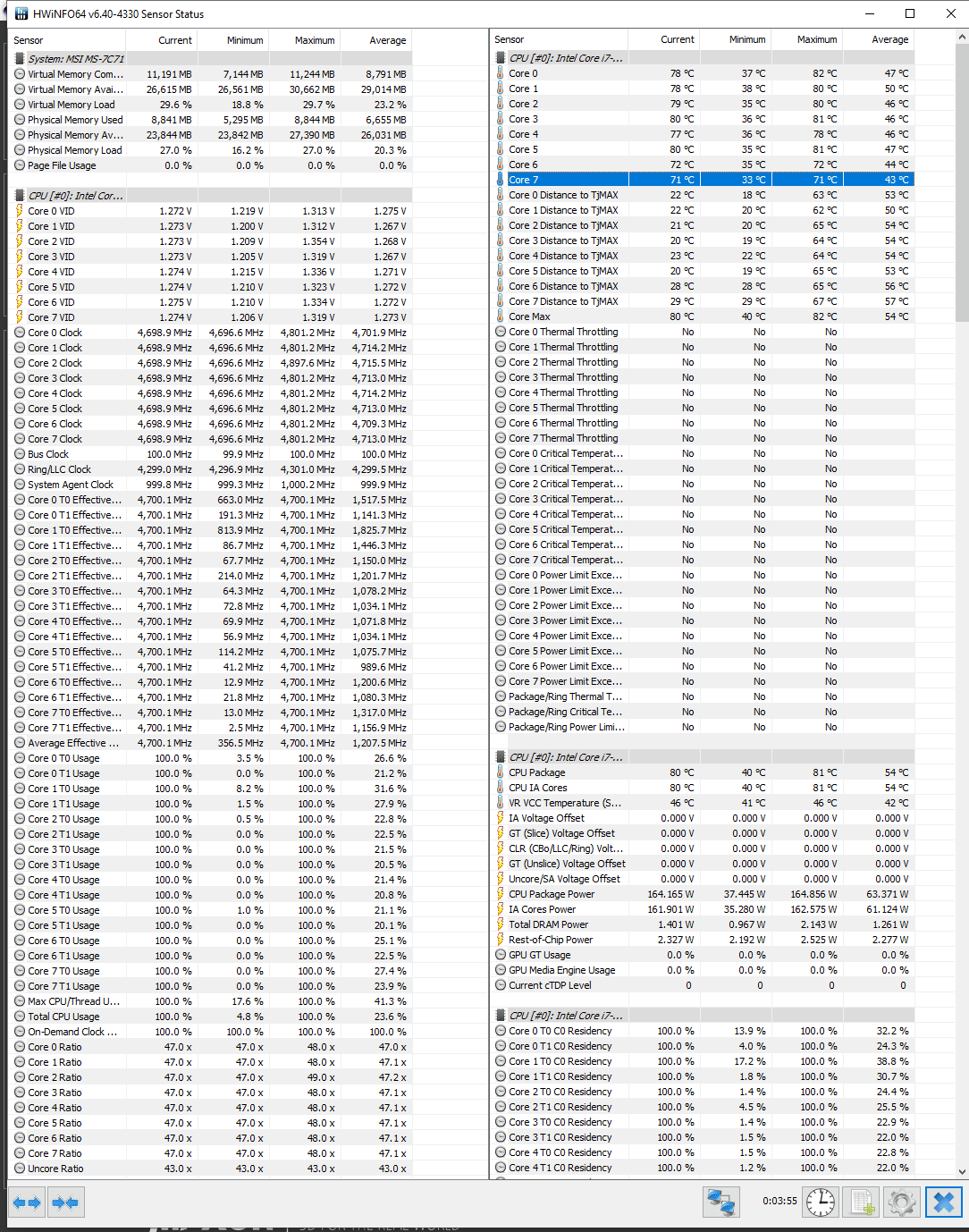This screenshot has height=1232, width=969.
Task: Select Core 4 T1 Usage row
Action: [x=211, y=895]
